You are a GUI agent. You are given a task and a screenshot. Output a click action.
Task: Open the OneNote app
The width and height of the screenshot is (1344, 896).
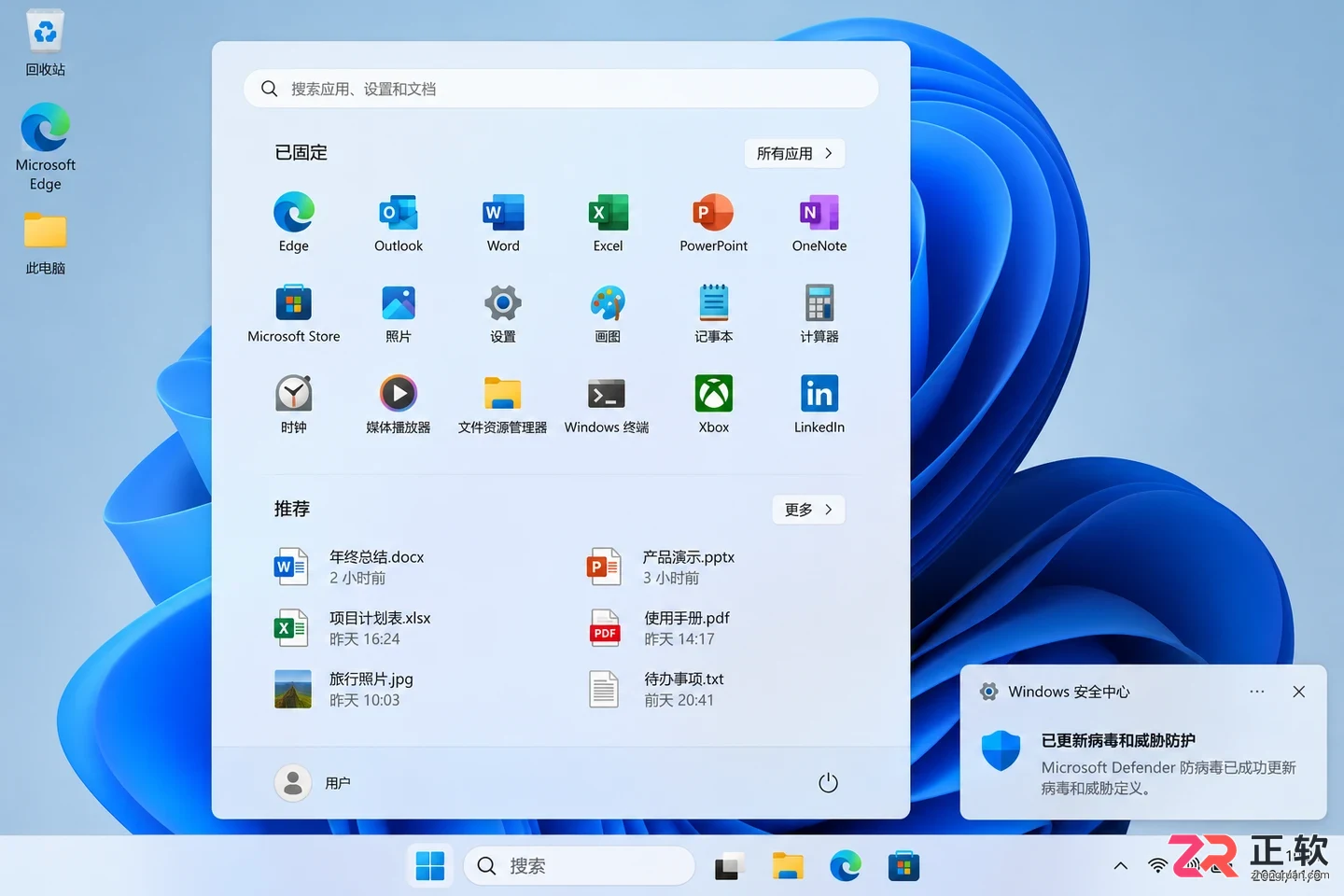819,222
